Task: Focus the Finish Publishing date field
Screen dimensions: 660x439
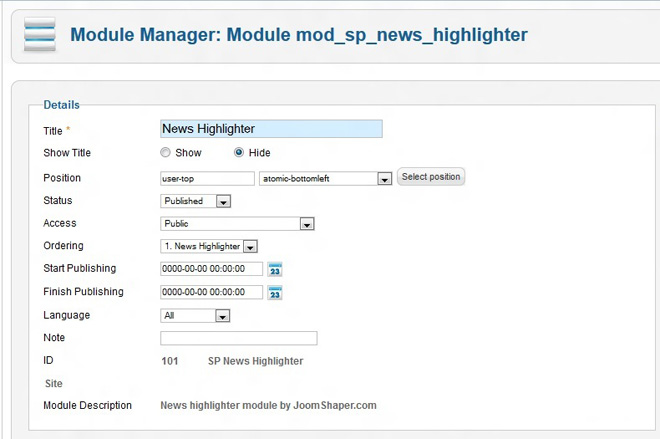Action: click(211, 293)
